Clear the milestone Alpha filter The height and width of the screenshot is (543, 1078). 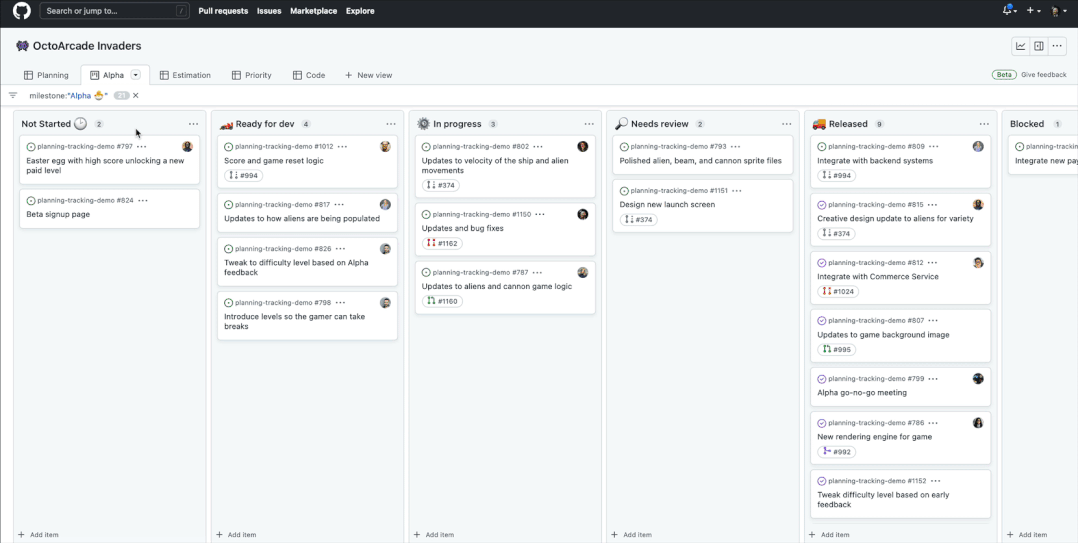(x=135, y=96)
